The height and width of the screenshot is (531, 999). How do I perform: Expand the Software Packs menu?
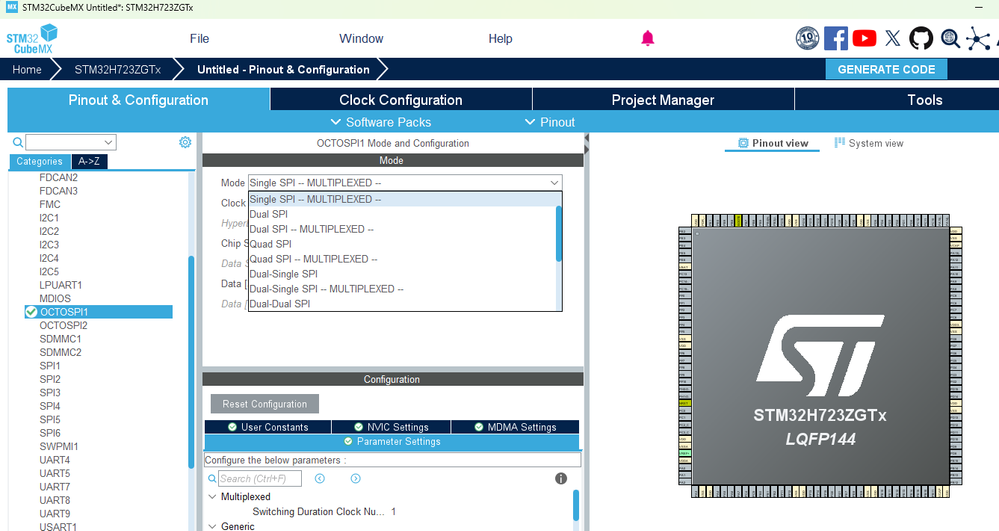tap(380, 122)
